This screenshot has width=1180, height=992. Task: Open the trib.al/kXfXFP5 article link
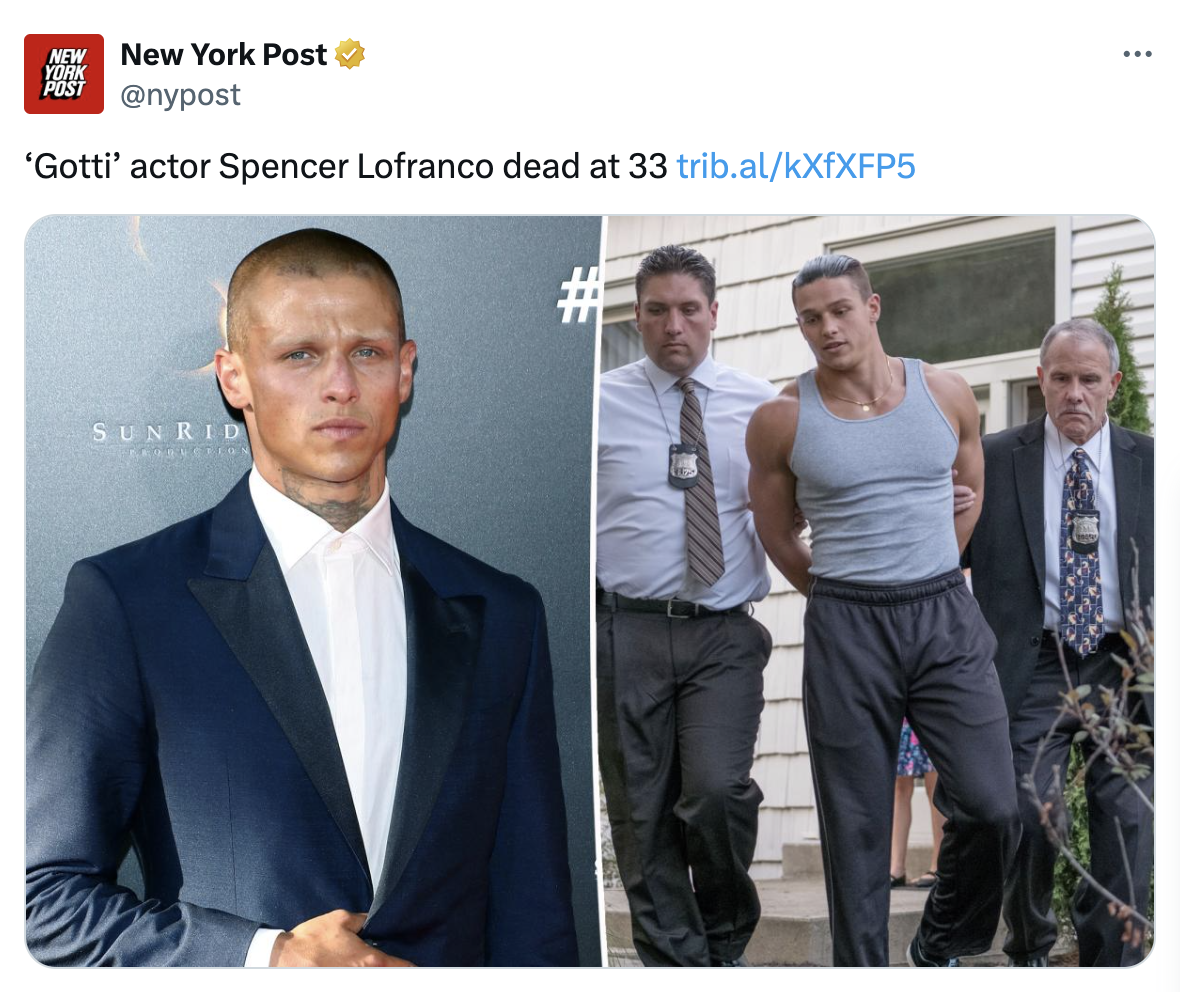(x=795, y=166)
